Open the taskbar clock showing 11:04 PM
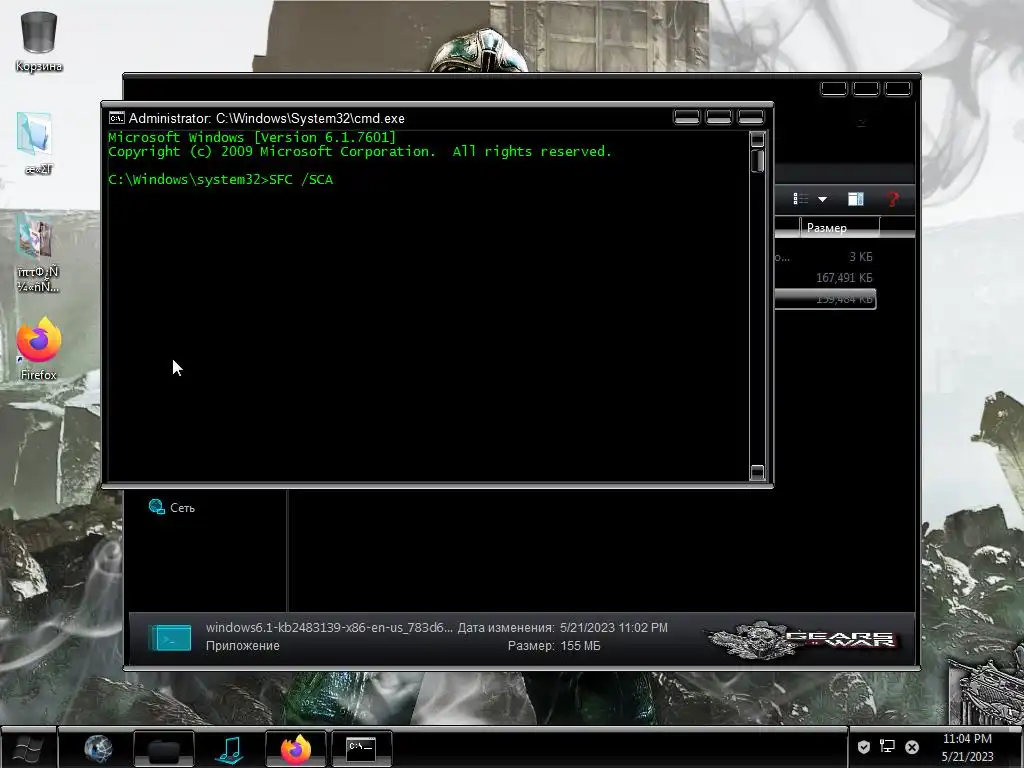 coord(967,748)
